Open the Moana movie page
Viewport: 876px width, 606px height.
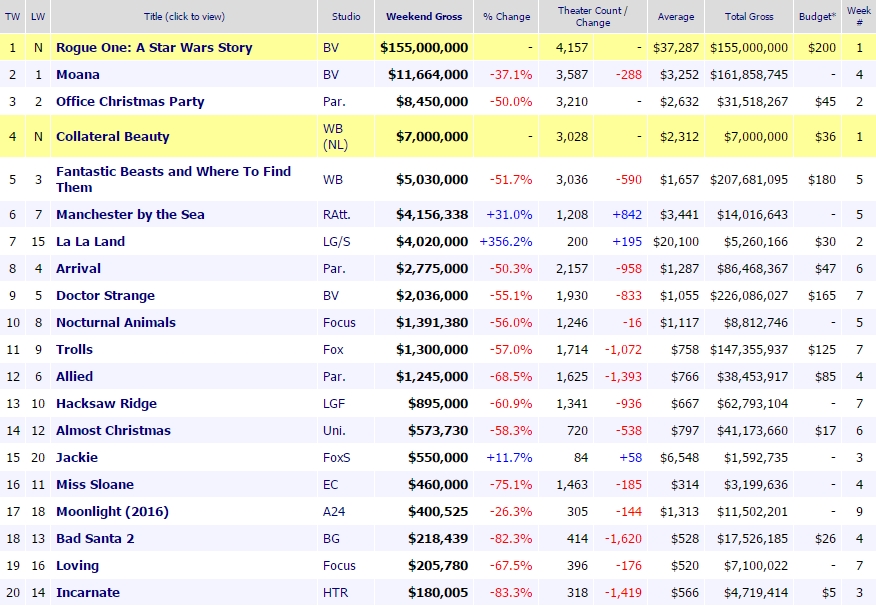78,75
